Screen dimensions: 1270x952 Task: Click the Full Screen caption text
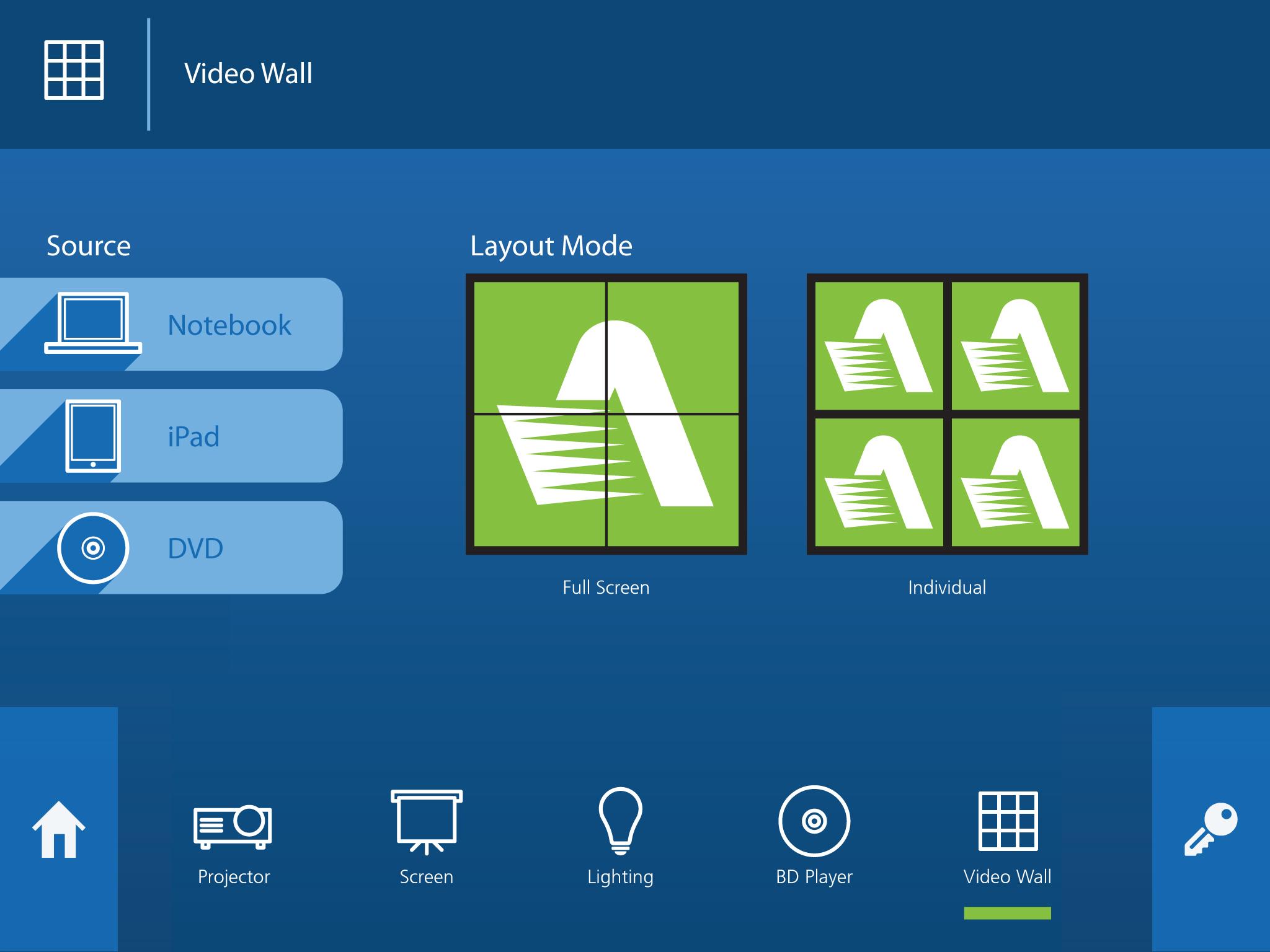tap(606, 588)
